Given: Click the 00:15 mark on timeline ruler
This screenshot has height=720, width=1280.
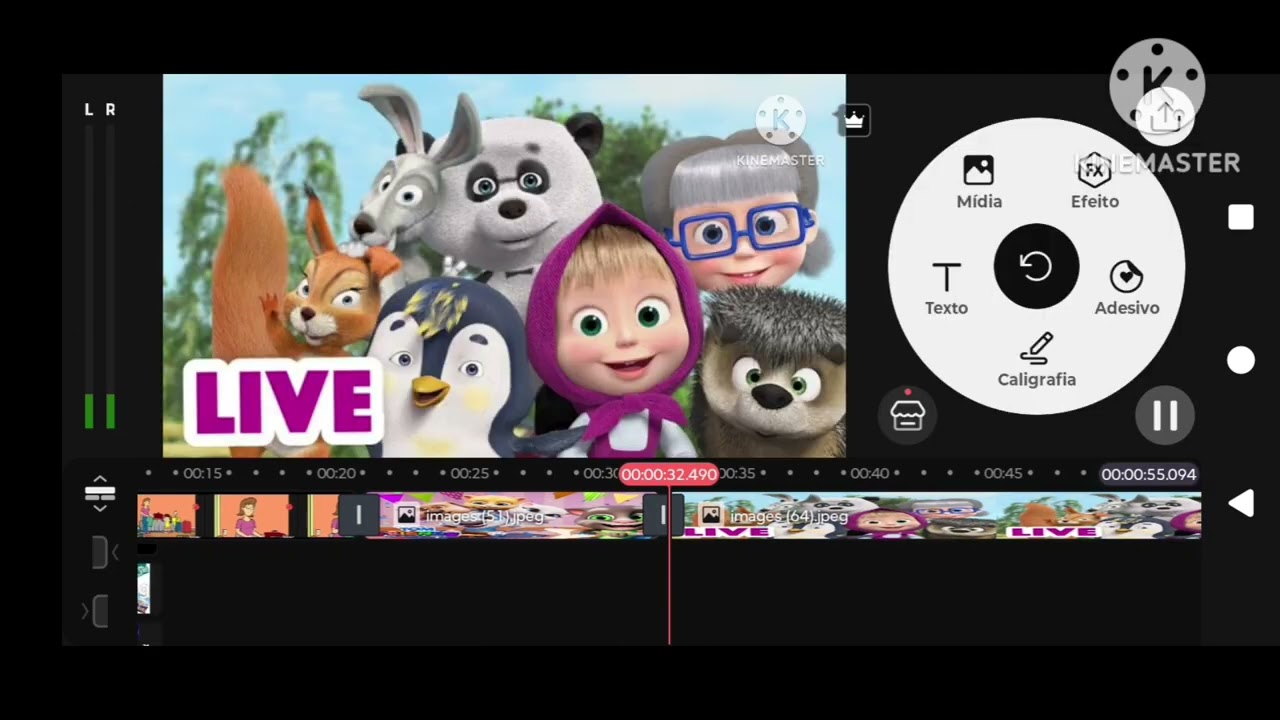Looking at the screenshot, I should (202, 473).
